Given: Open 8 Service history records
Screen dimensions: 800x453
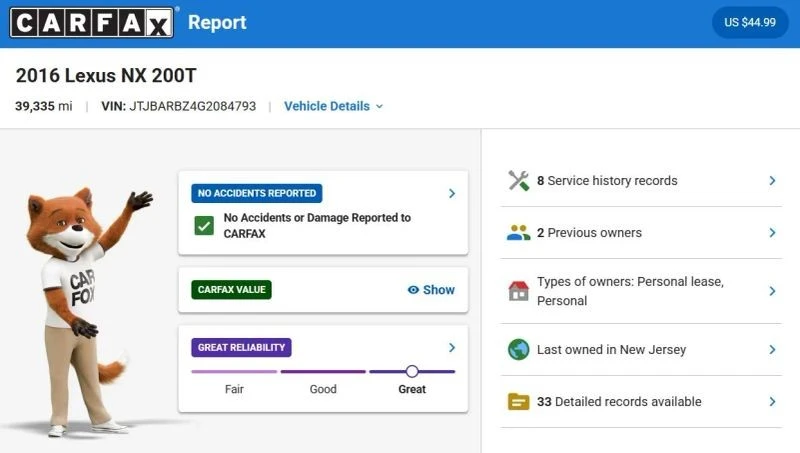Looking at the screenshot, I should tap(641, 181).
